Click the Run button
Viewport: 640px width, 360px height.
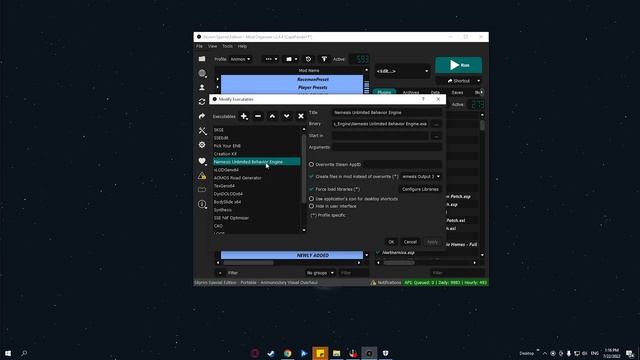click(x=458, y=65)
